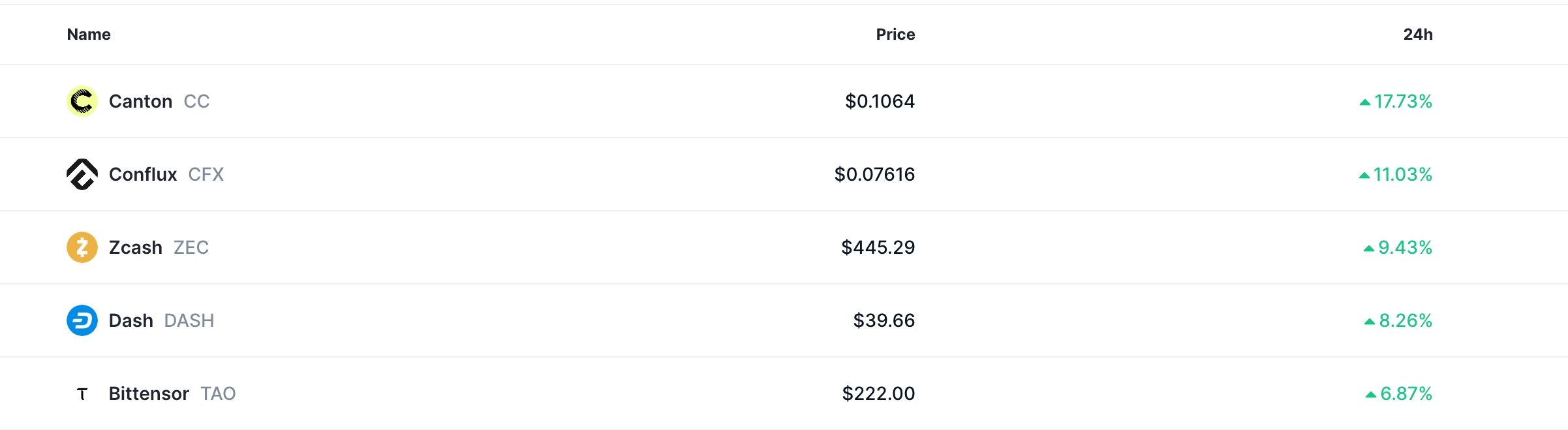Click the Bittensor coin logo
Screen dimensions: 1568x430
pyautogui.click(x=82, y=393)
